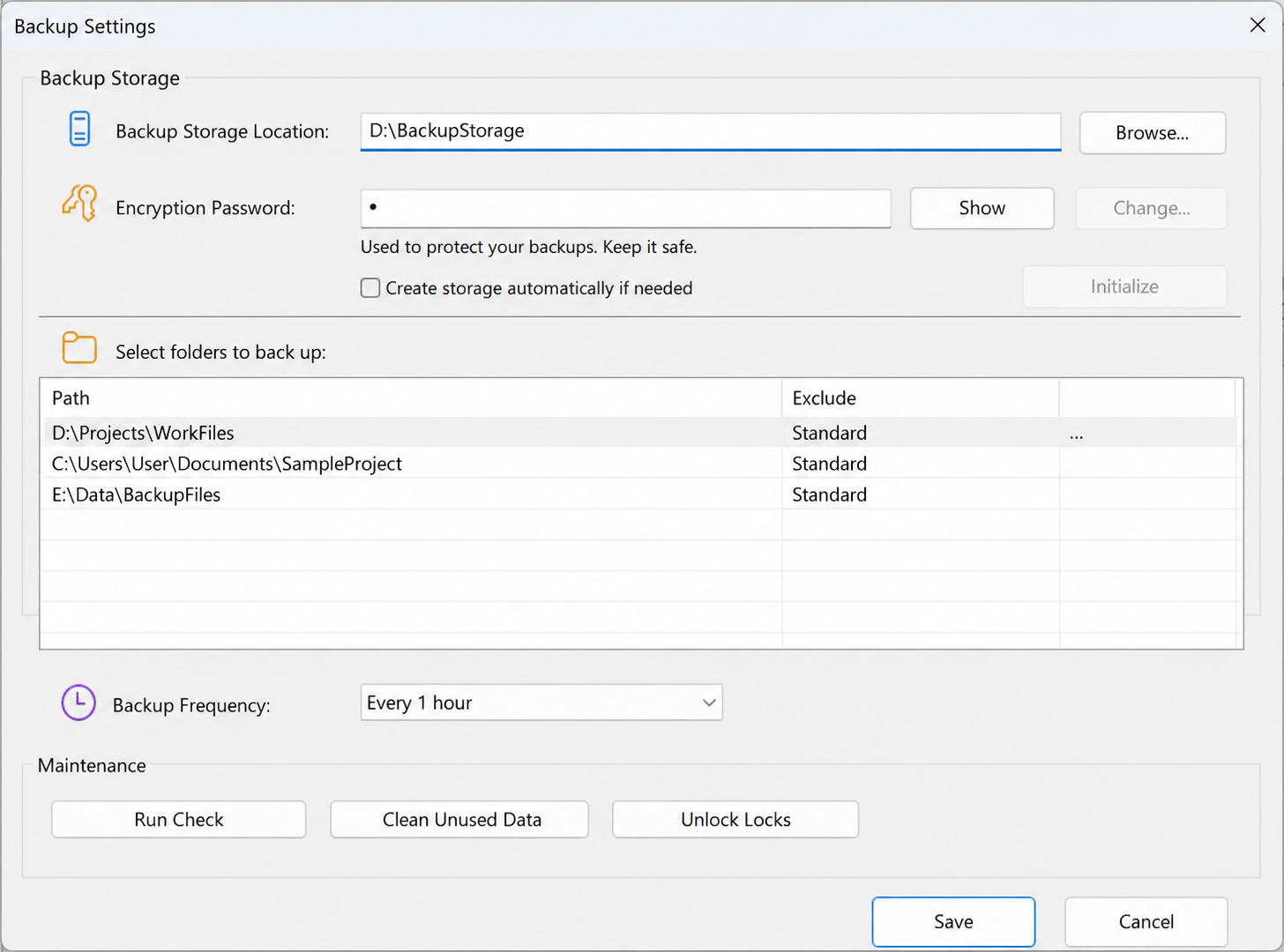Click the orange encryption key icon
Screen dimensions: 1284x952
[x=79, y=203]
